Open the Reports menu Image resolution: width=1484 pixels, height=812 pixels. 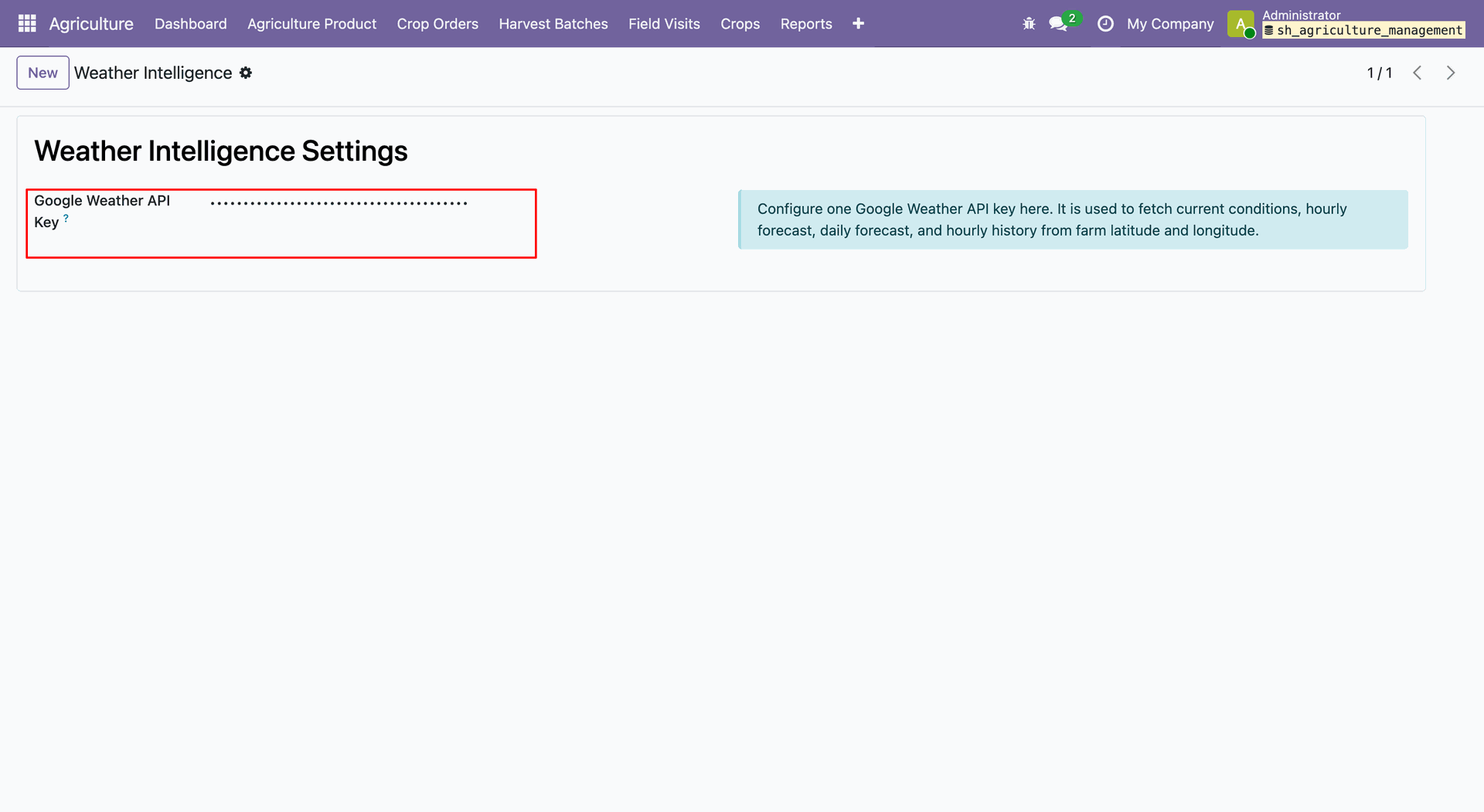[806, 24]
